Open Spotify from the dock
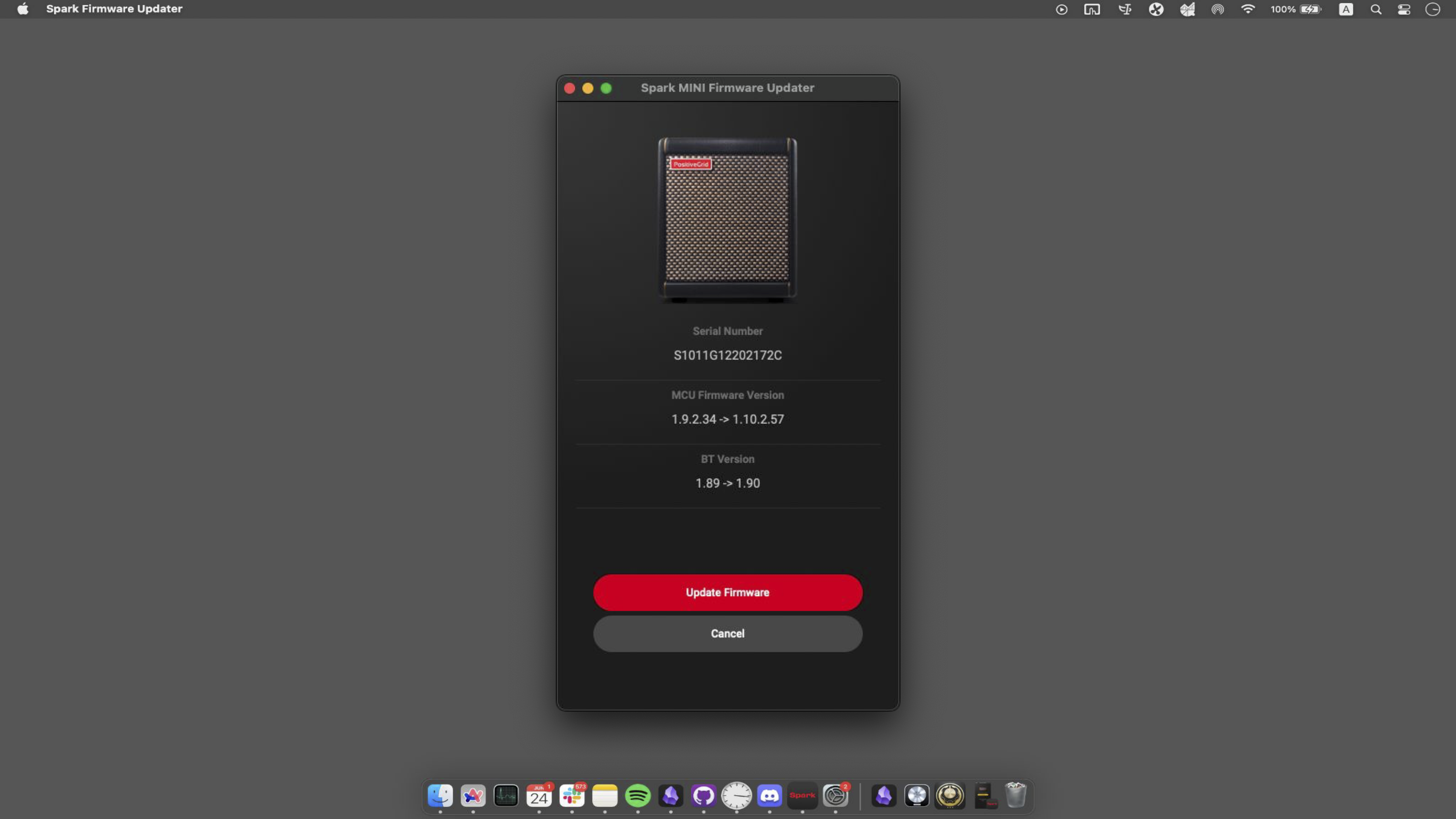This screenshot has height=819, width=1456. [x=638, y=796]
